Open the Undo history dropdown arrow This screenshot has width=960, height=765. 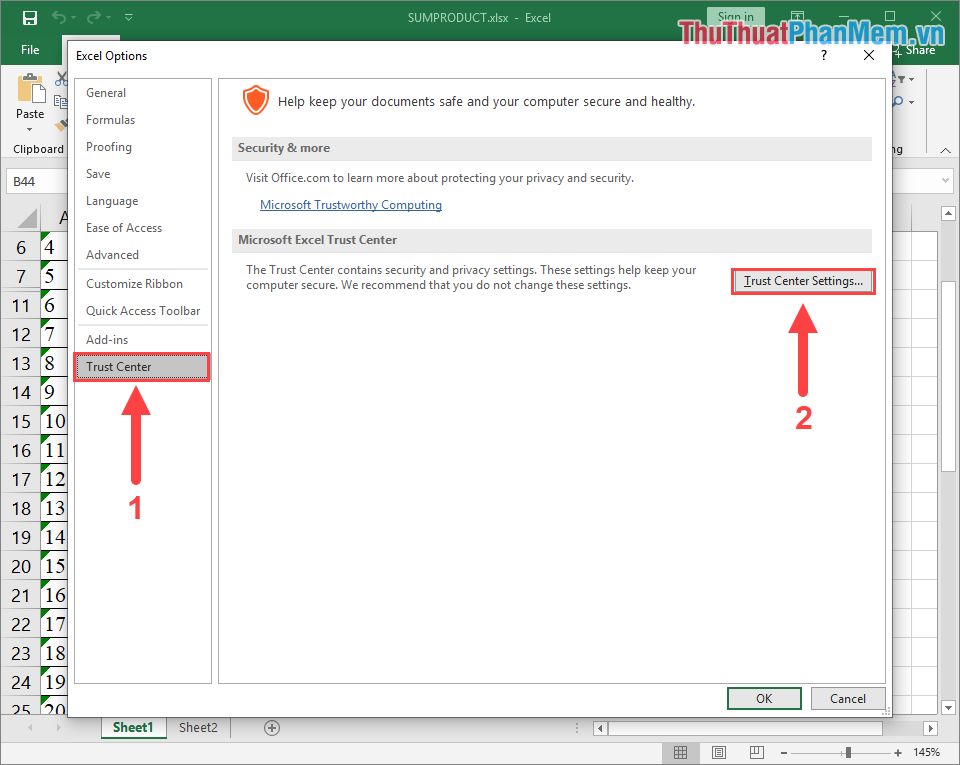tap(74, 17)
